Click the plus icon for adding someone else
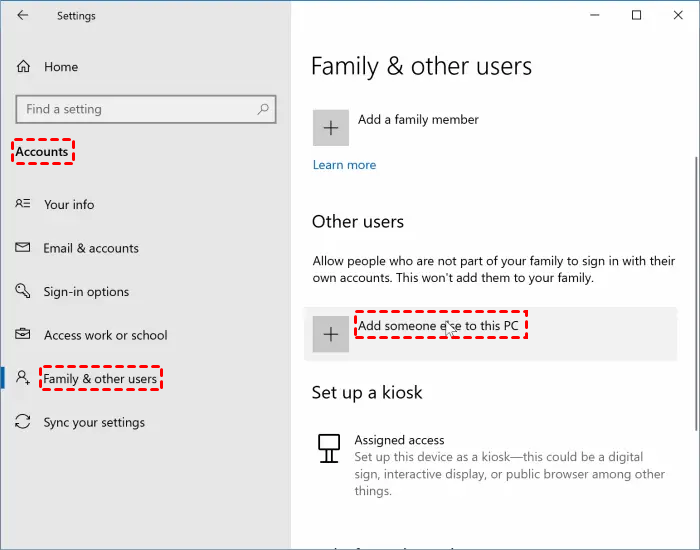The height and width of the screenshot is (550, 700). pyautogui.click(x=331, y=334)
